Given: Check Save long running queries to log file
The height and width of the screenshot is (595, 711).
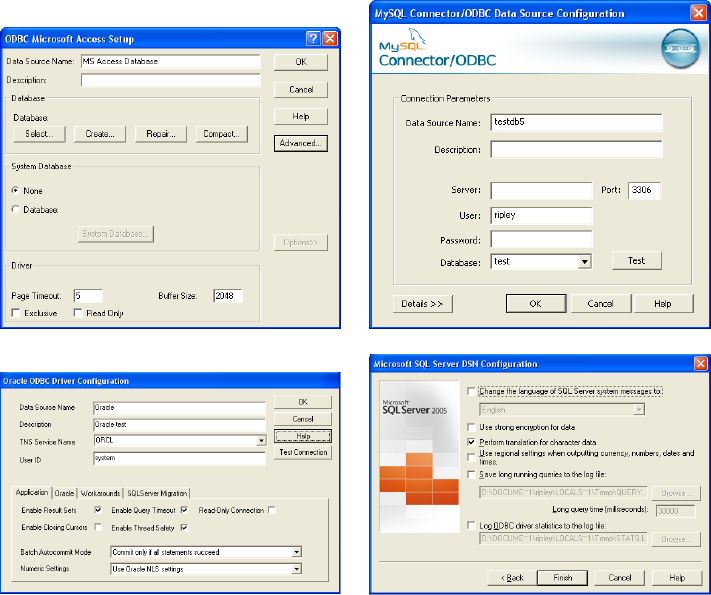Looking at the screenshot, I should [x=472, y=474].
